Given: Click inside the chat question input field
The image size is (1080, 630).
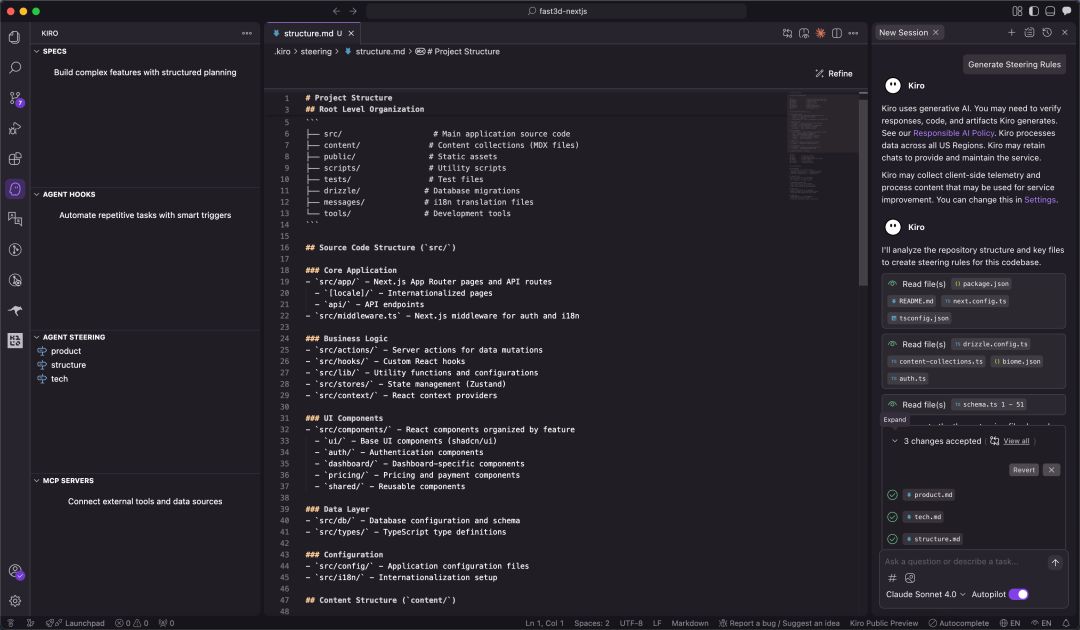Looking at the screenshot, I should click(950, 562).
